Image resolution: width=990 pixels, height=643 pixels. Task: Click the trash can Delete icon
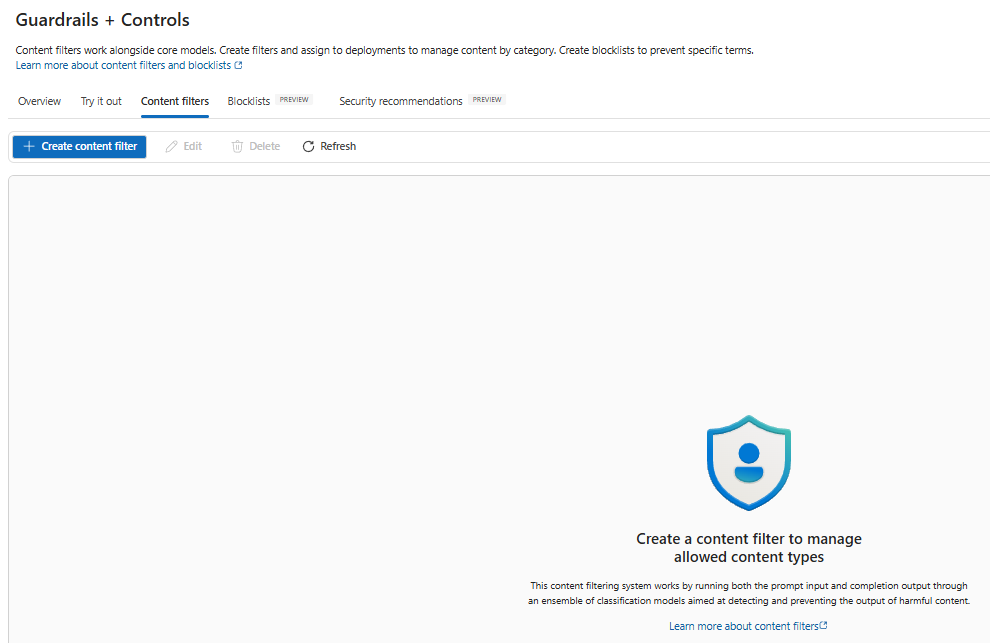pos(237,147)
